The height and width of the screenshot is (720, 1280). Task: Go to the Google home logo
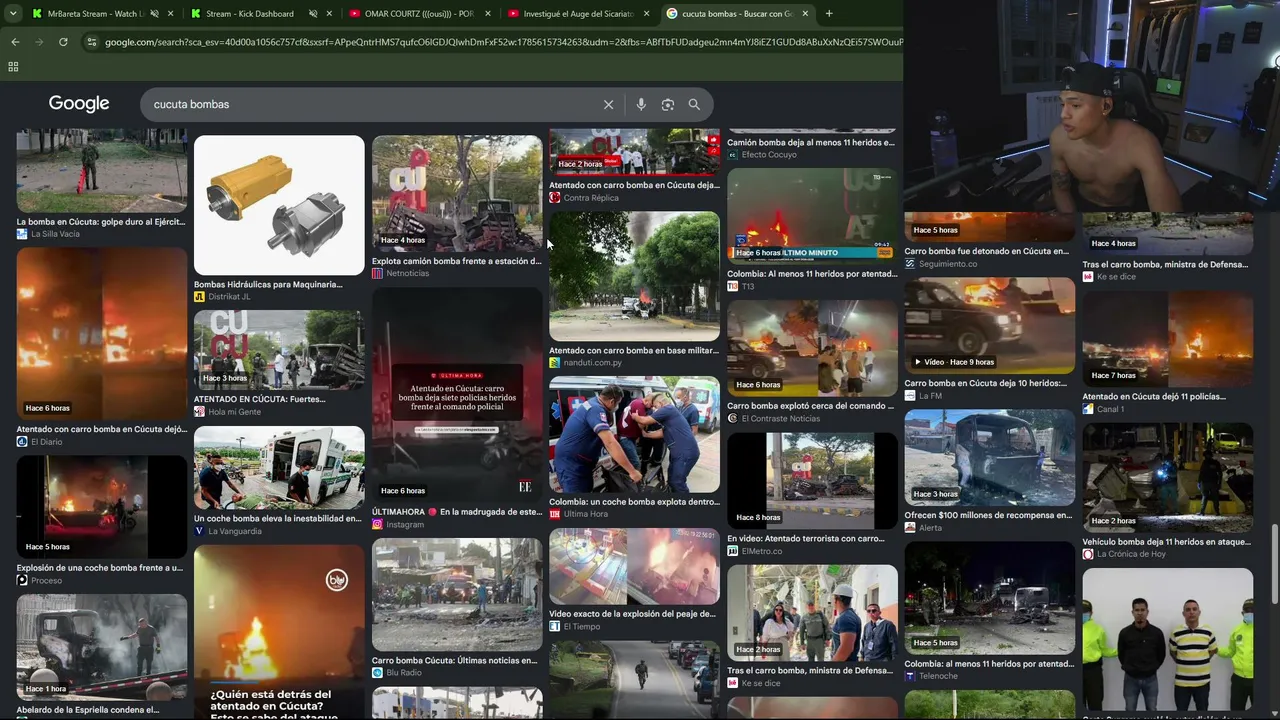79,104
